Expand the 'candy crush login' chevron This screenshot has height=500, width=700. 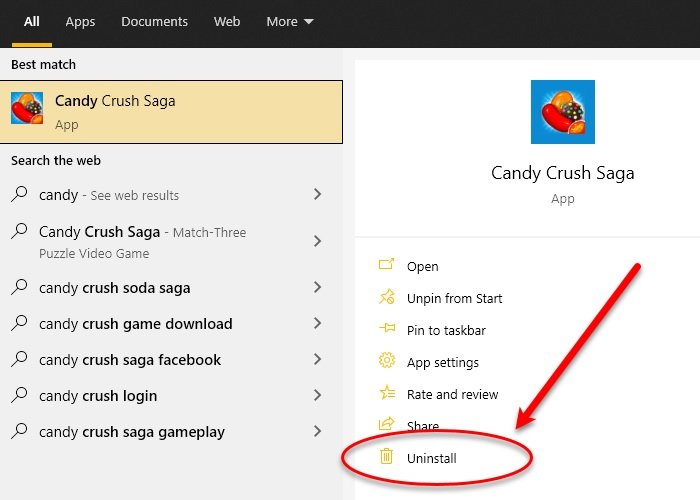click(x=317, y=395)
